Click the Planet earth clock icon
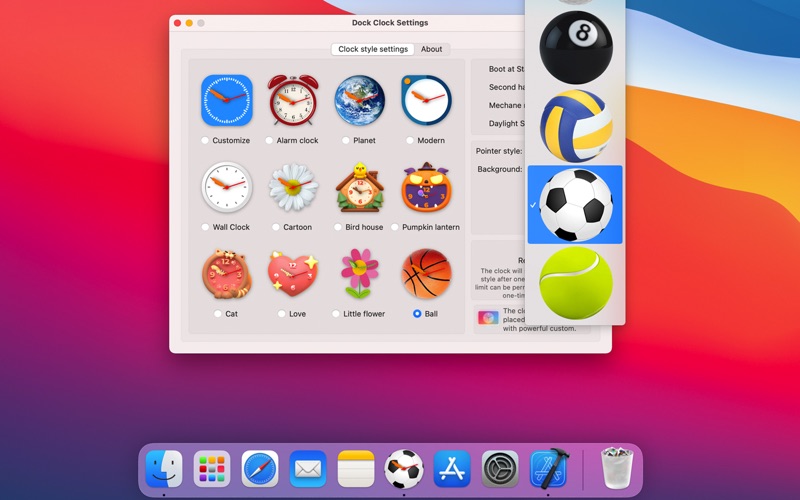 click(360, 100)
